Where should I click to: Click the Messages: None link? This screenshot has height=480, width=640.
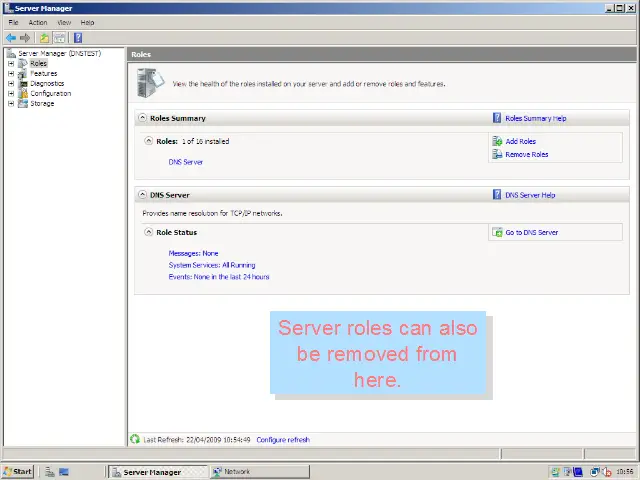click(193, 253)
